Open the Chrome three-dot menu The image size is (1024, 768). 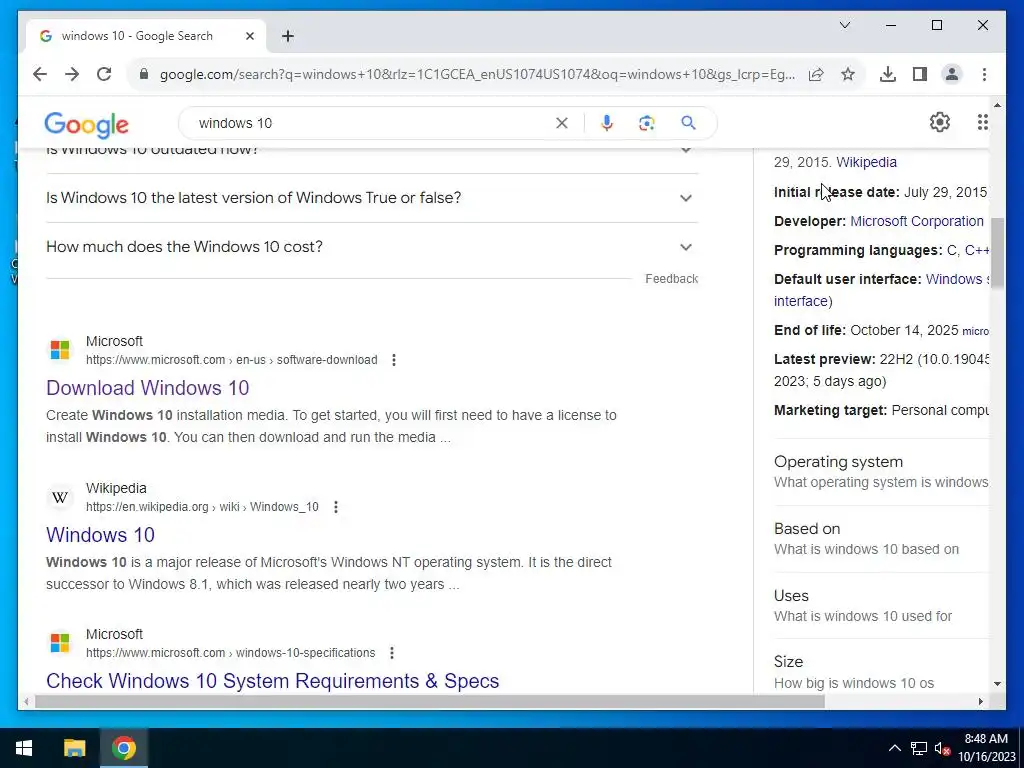click(x=984, y=74)
